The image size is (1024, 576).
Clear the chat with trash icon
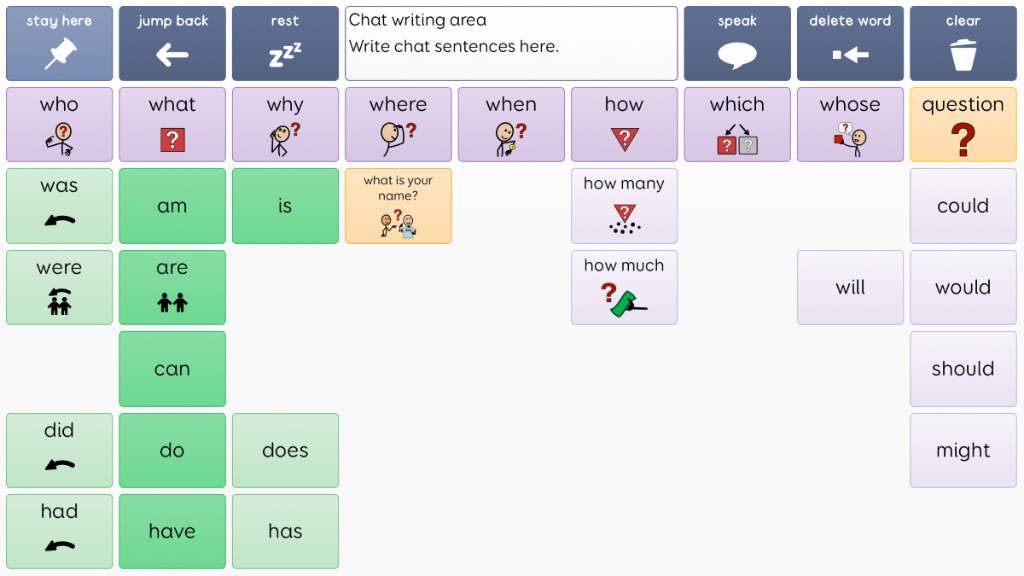[962, 43]
